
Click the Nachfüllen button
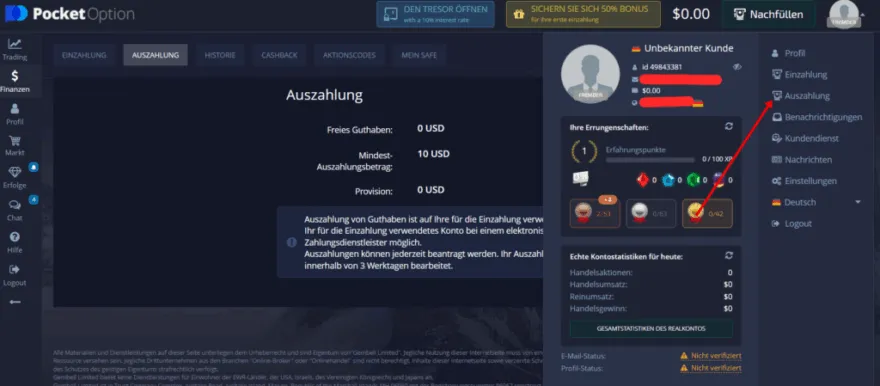768,15
